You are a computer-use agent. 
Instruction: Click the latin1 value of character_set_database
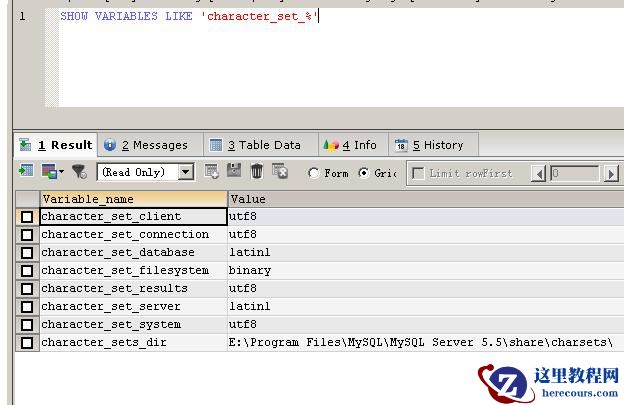tap(250, 252)
